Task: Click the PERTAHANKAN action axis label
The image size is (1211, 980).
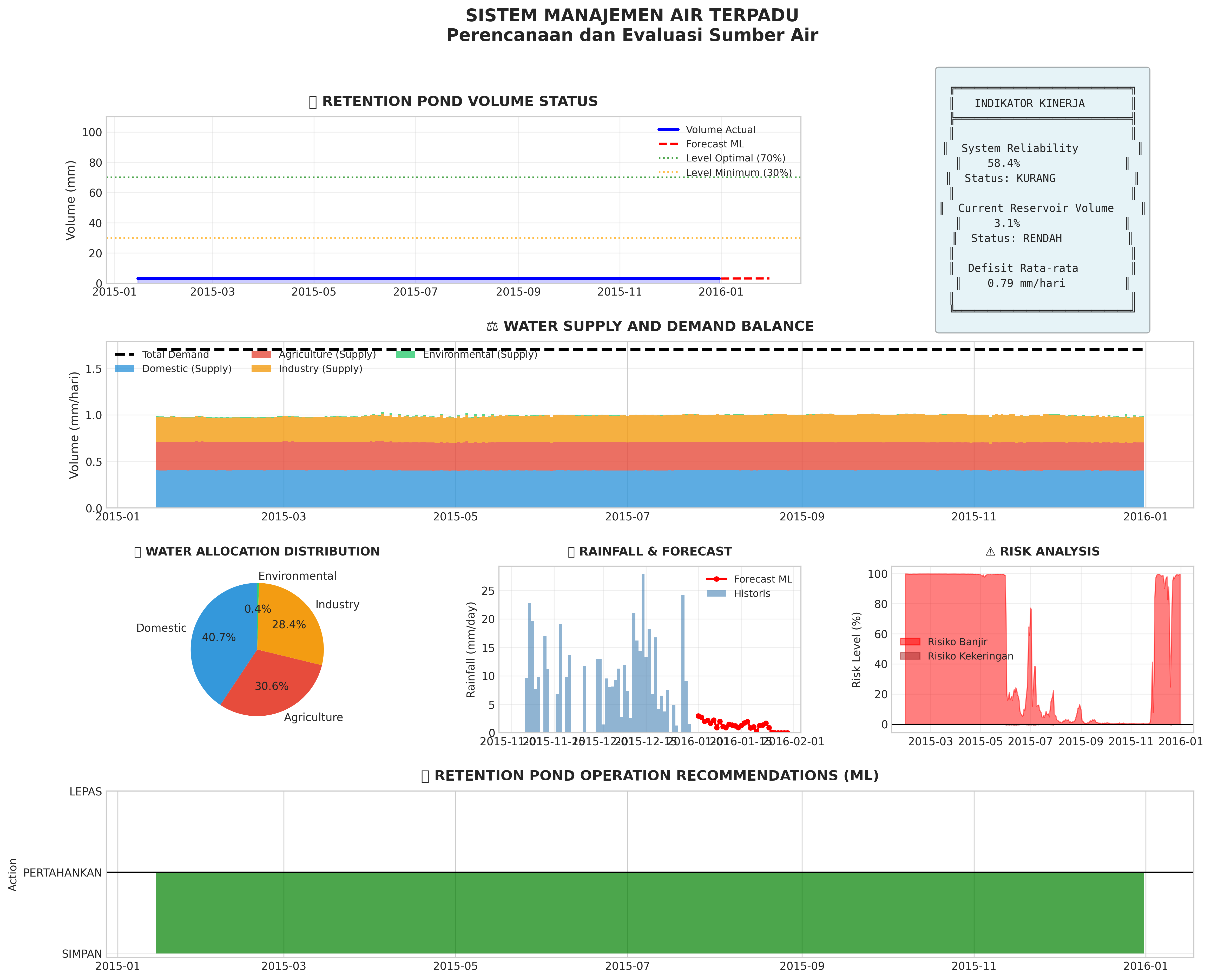Action: click(63, 873)
